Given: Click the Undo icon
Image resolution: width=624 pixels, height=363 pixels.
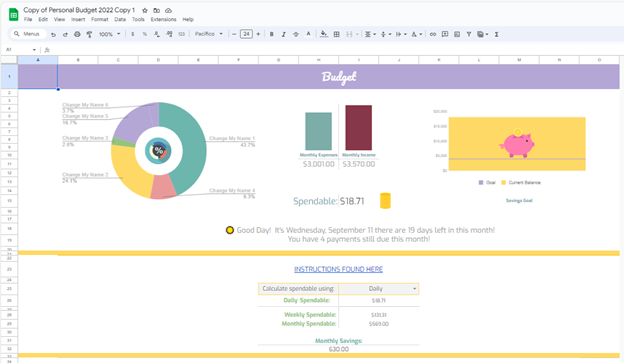Looking at the screenshot, I should (x=53, y=34).
